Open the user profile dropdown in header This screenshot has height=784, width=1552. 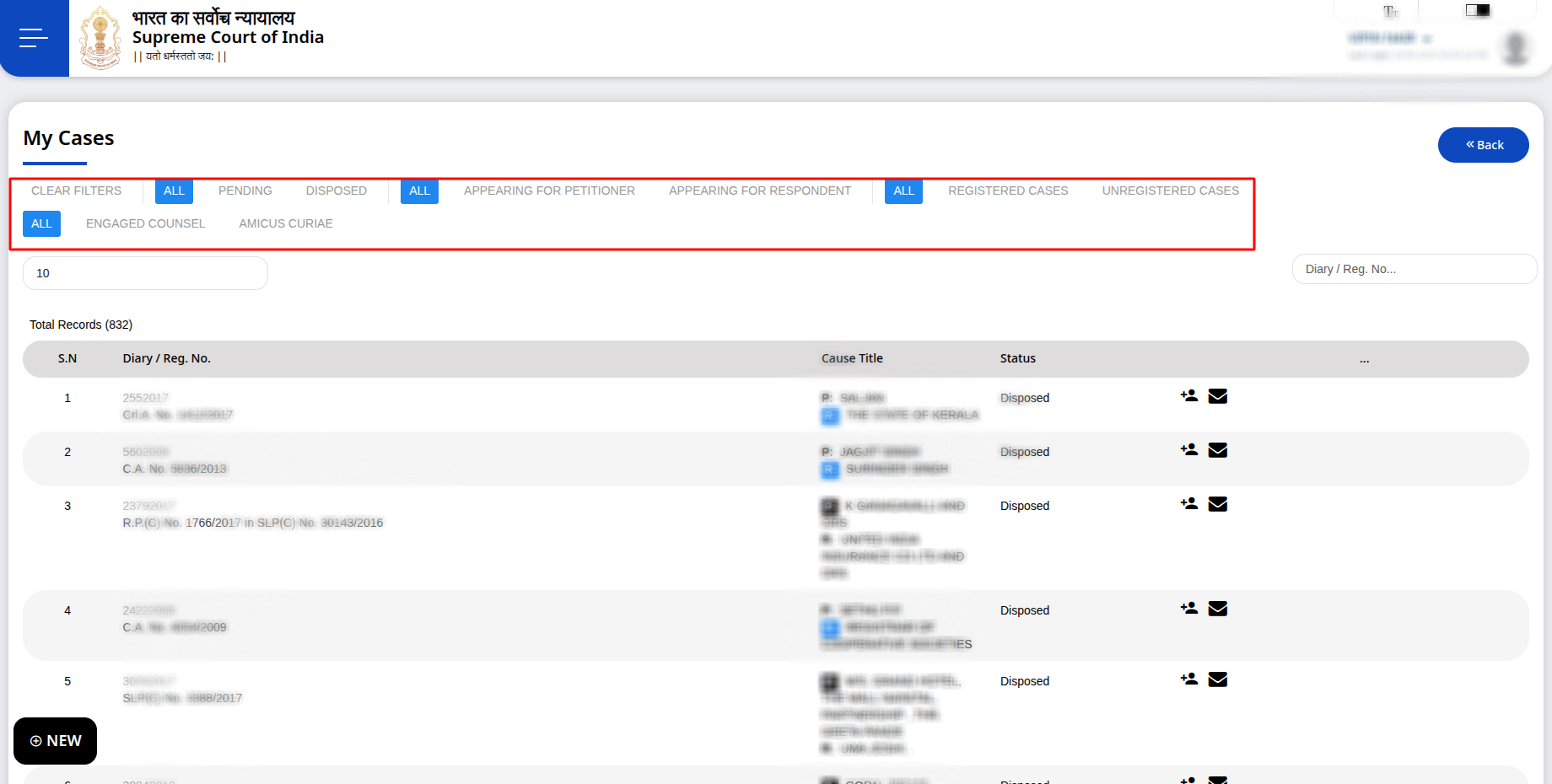[1434, 46]
